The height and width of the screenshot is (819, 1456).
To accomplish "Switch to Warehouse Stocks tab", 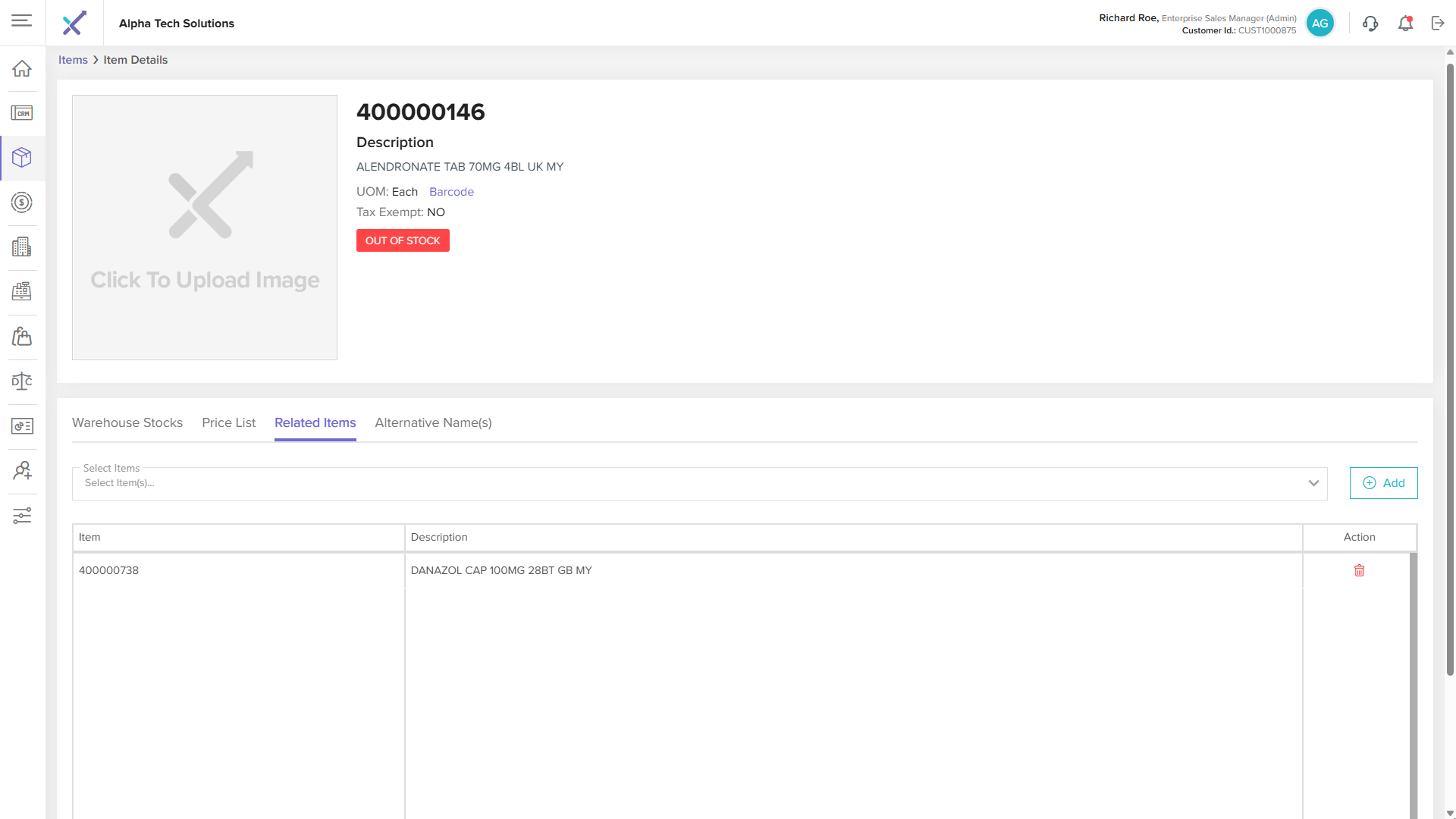I will (x=127, y=422).
